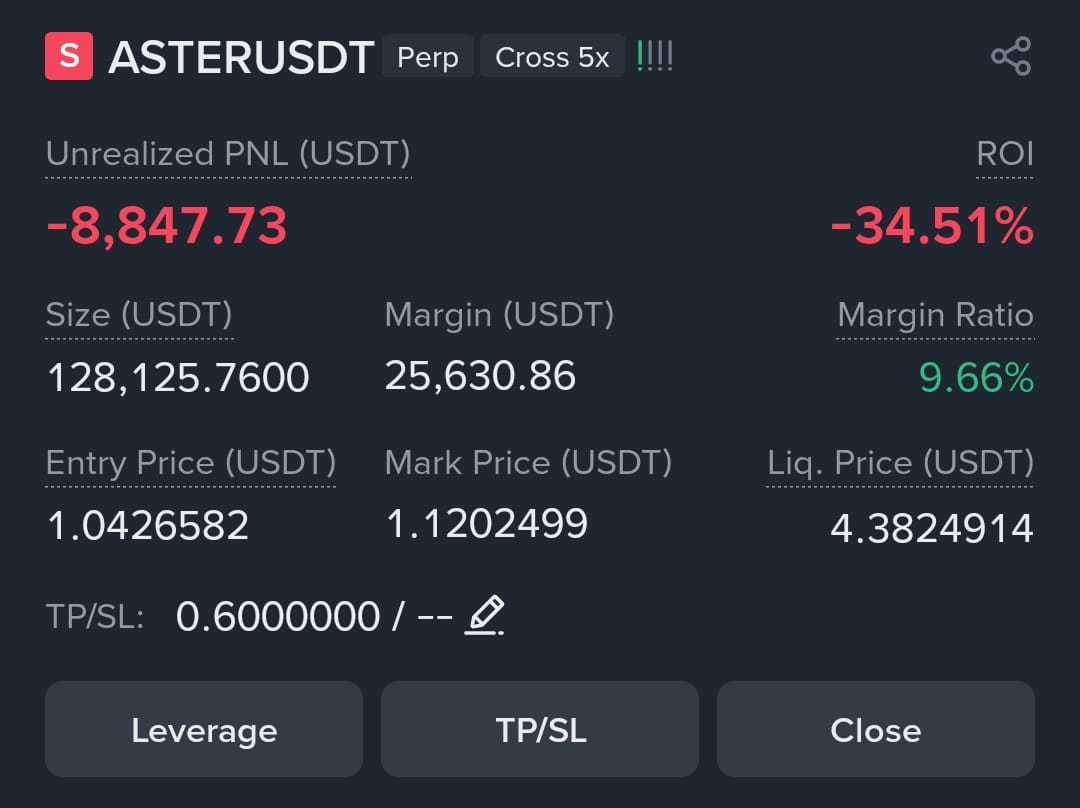Open the Leverage button
Image resolution: width=1080 pixels, height=808 pixels.
click(x=204, y=729)
